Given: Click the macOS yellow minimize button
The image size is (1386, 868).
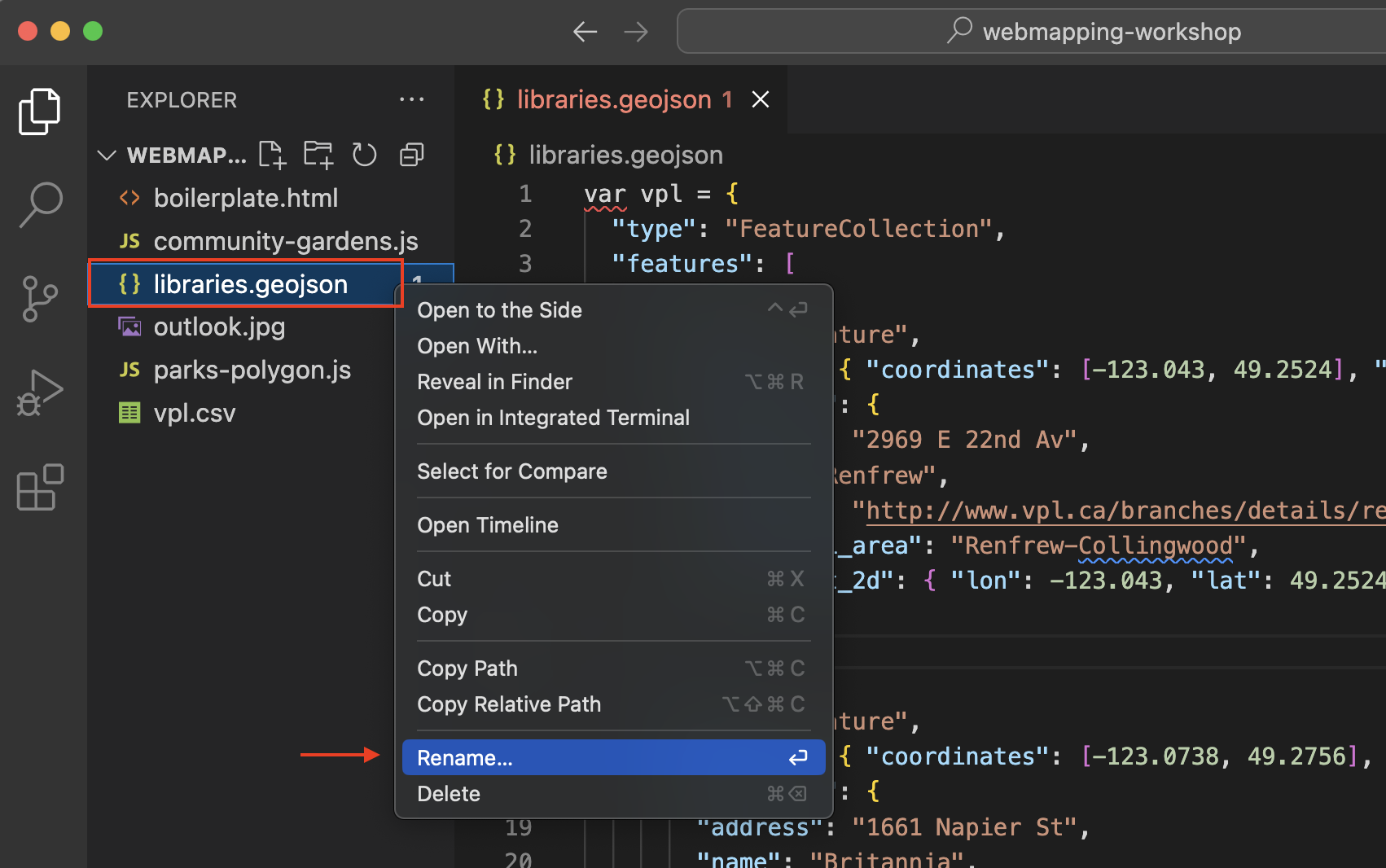Looking at the screenshot, I should click(x=60, y=31).
